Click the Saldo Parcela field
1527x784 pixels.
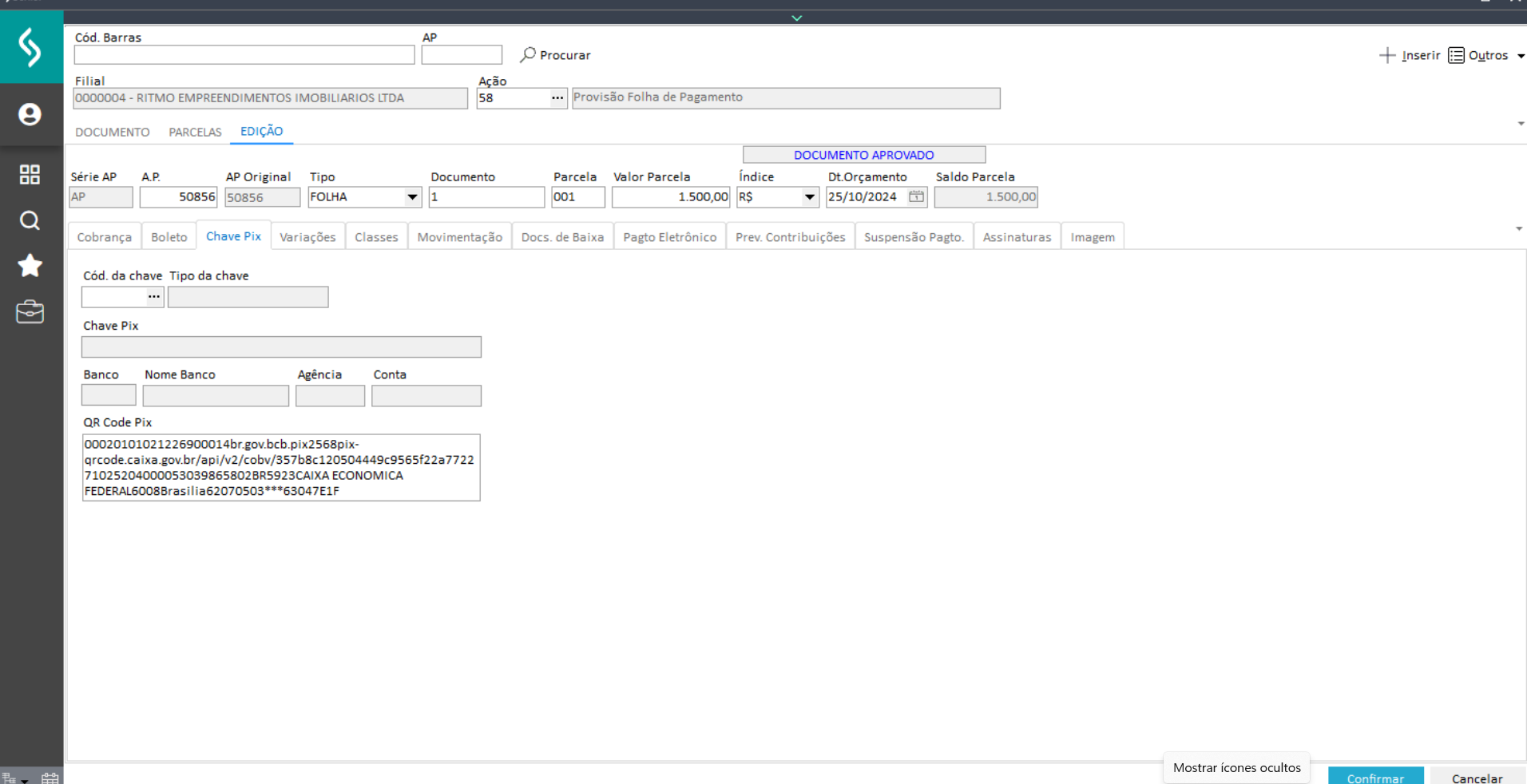click(986, 197)
